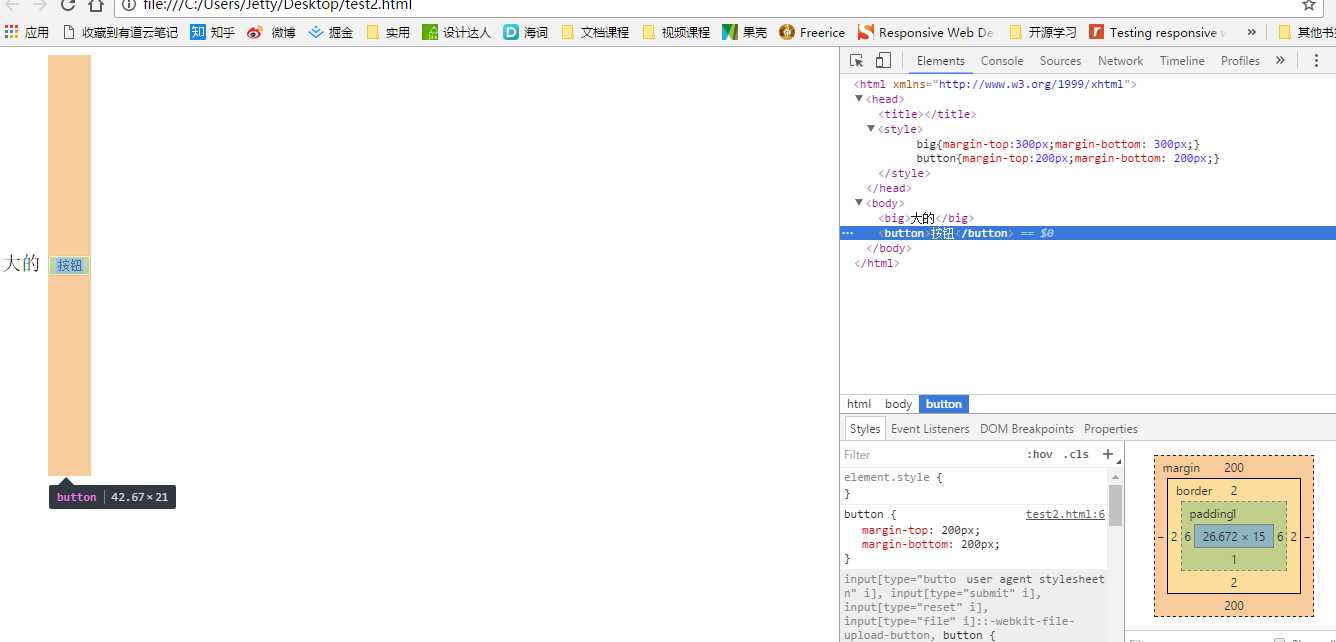Toggle :hov element state panel
This screenshot has height=642, width=1336.
[x=1039, y=454]
